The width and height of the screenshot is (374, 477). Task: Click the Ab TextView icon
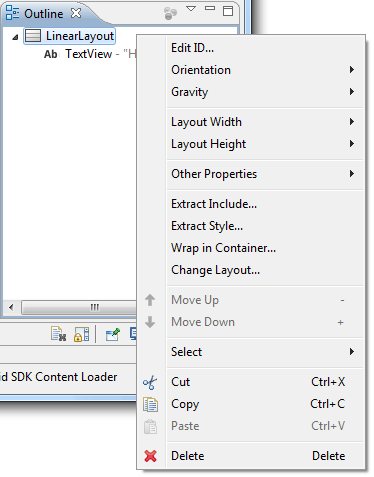pyautogui.click(x=51, y=54)
